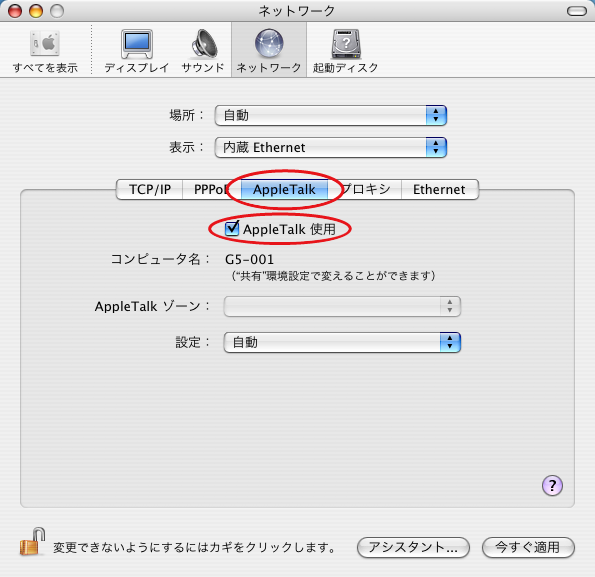Open help with the purple question mark

[x=552, y=486]
